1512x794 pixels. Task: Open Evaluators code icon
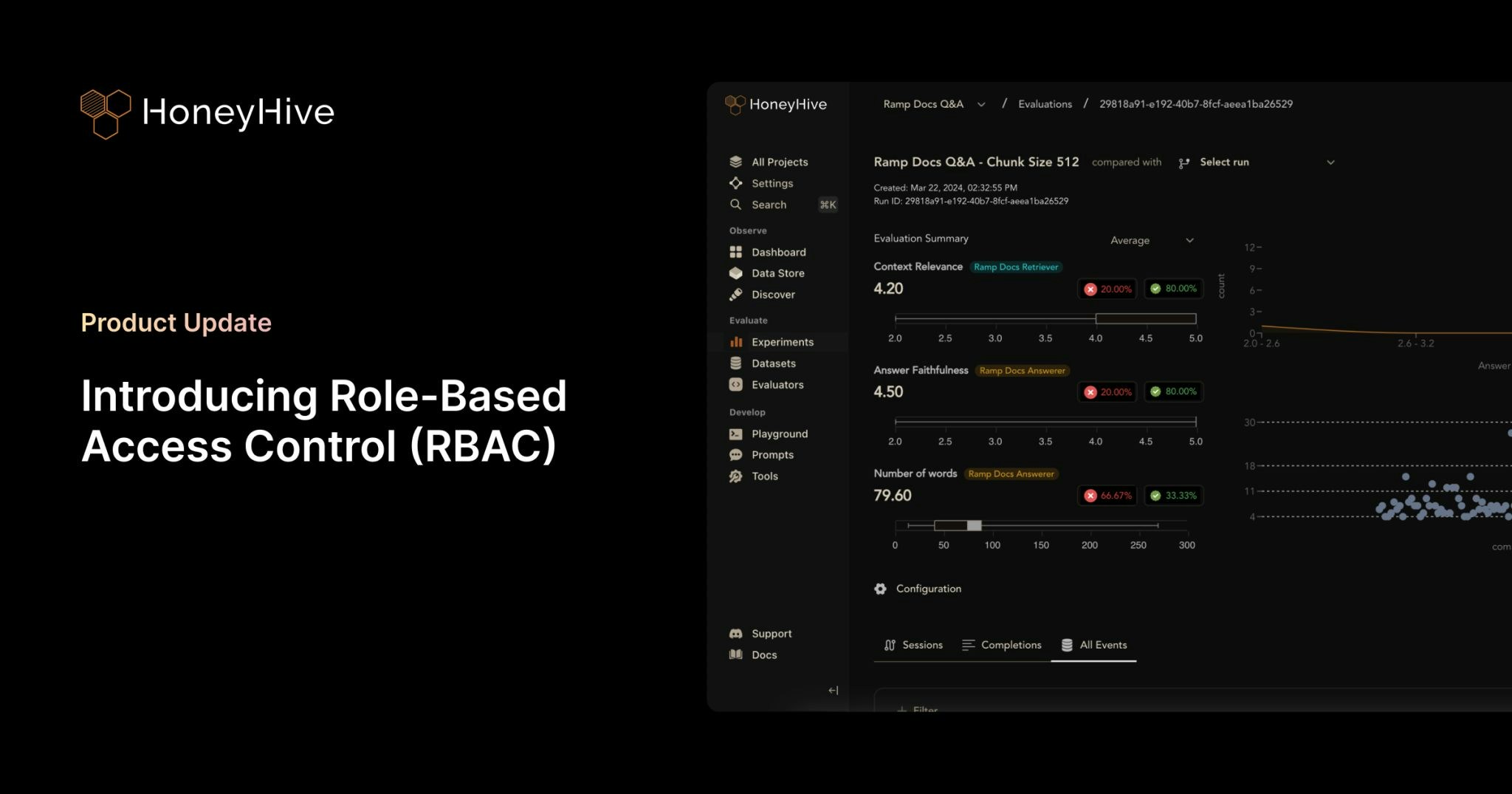click(735, 385)
